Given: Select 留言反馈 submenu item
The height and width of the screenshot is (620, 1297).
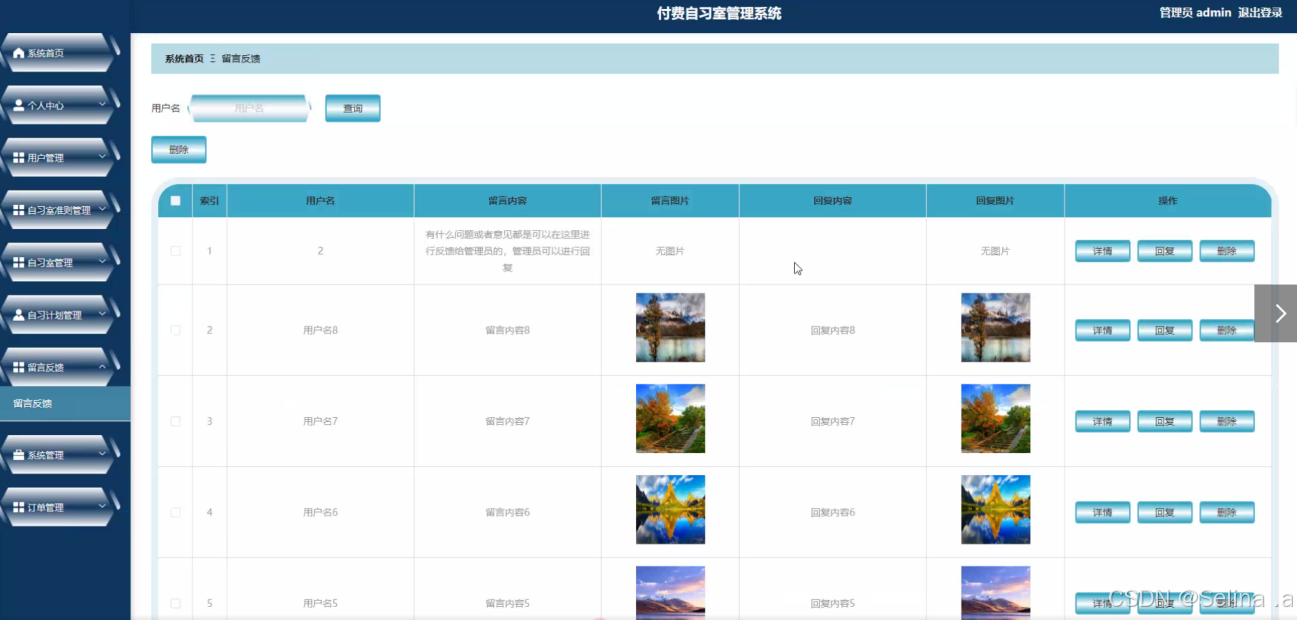Looking at the screenshot, I should [65, 404].
